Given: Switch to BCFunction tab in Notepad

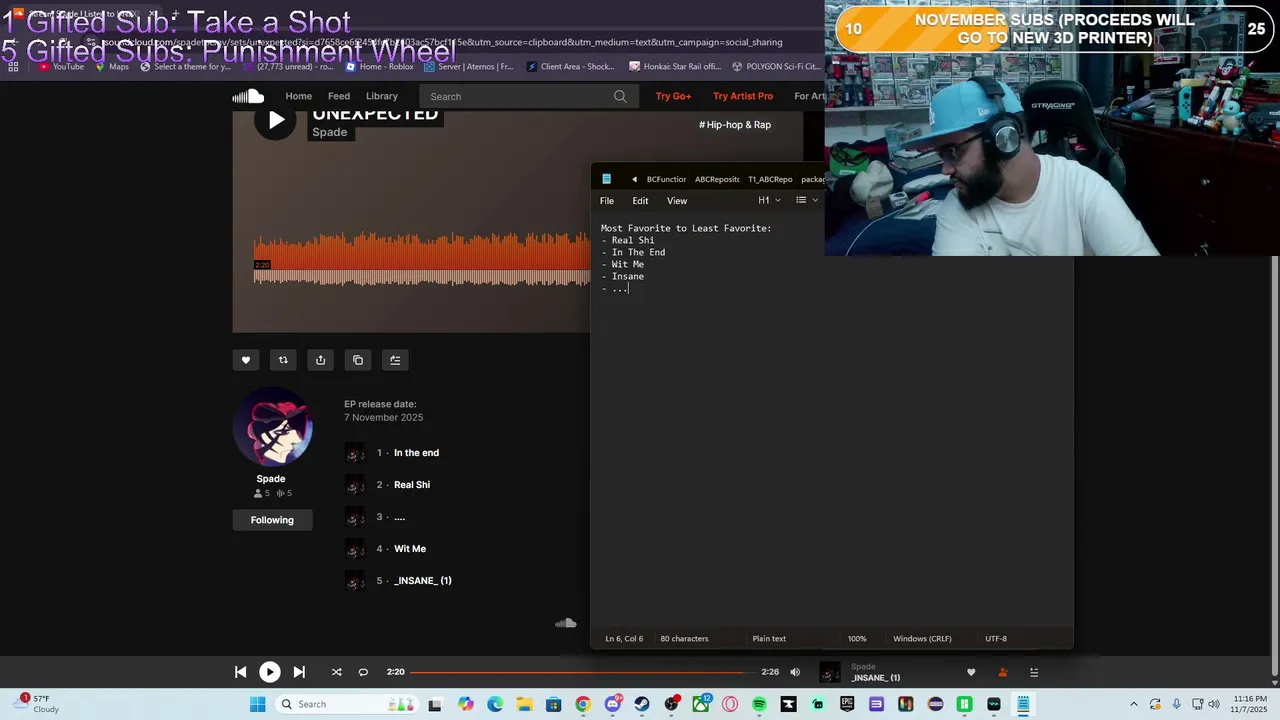Looking at the screenshot, I should tap(666, 179).
